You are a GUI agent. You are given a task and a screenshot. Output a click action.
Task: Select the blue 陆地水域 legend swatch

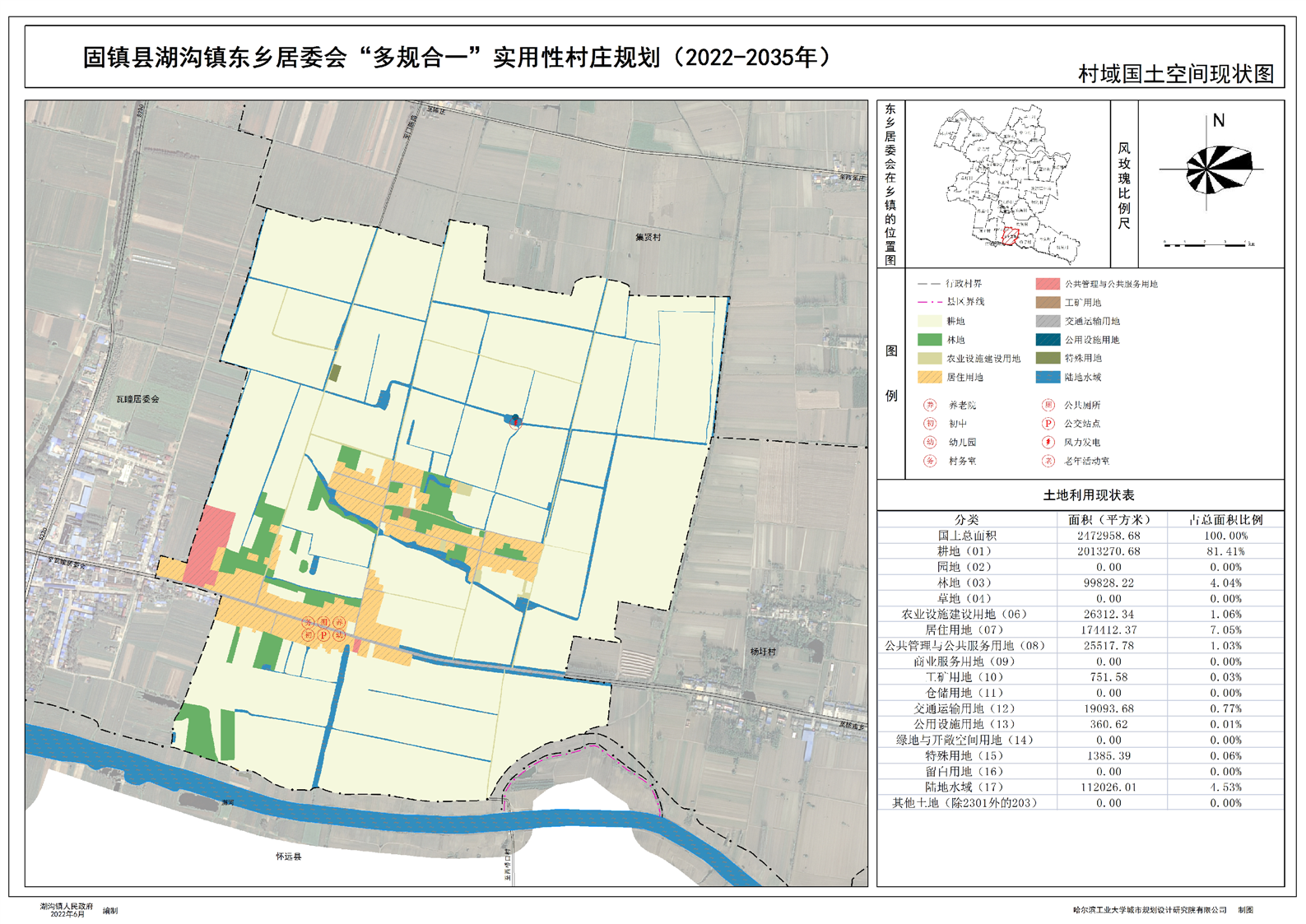click(x=1048, y=377)
